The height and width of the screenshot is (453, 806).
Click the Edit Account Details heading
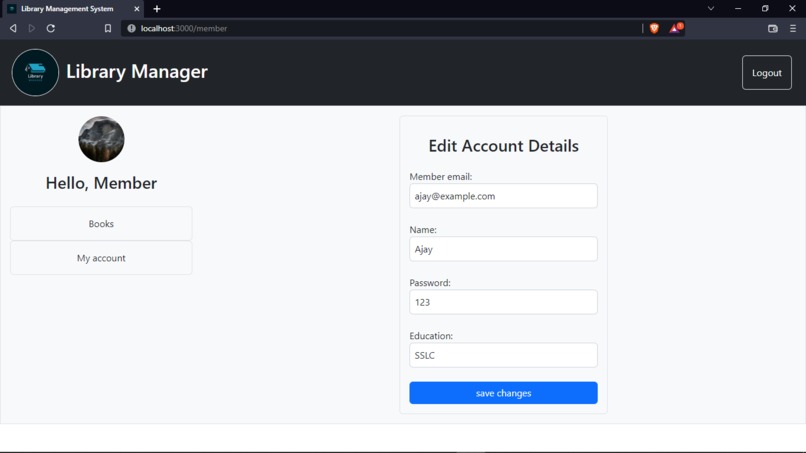click(503, 146)
